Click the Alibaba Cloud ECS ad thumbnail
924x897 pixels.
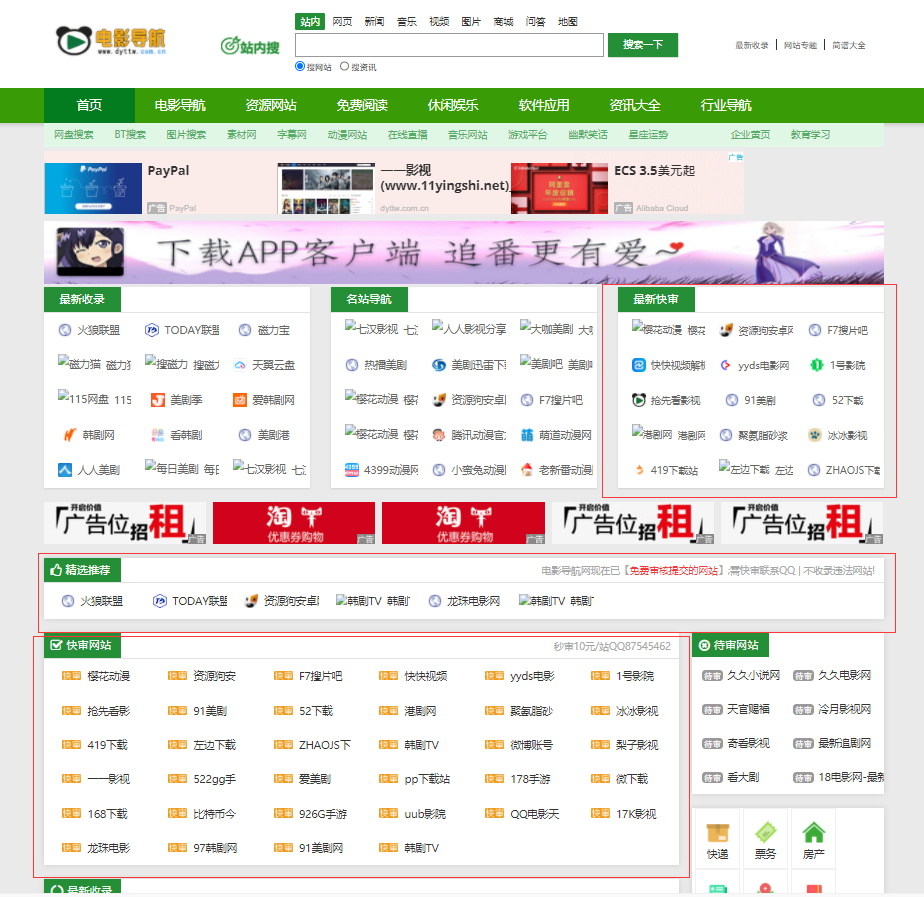click(559, 188)
